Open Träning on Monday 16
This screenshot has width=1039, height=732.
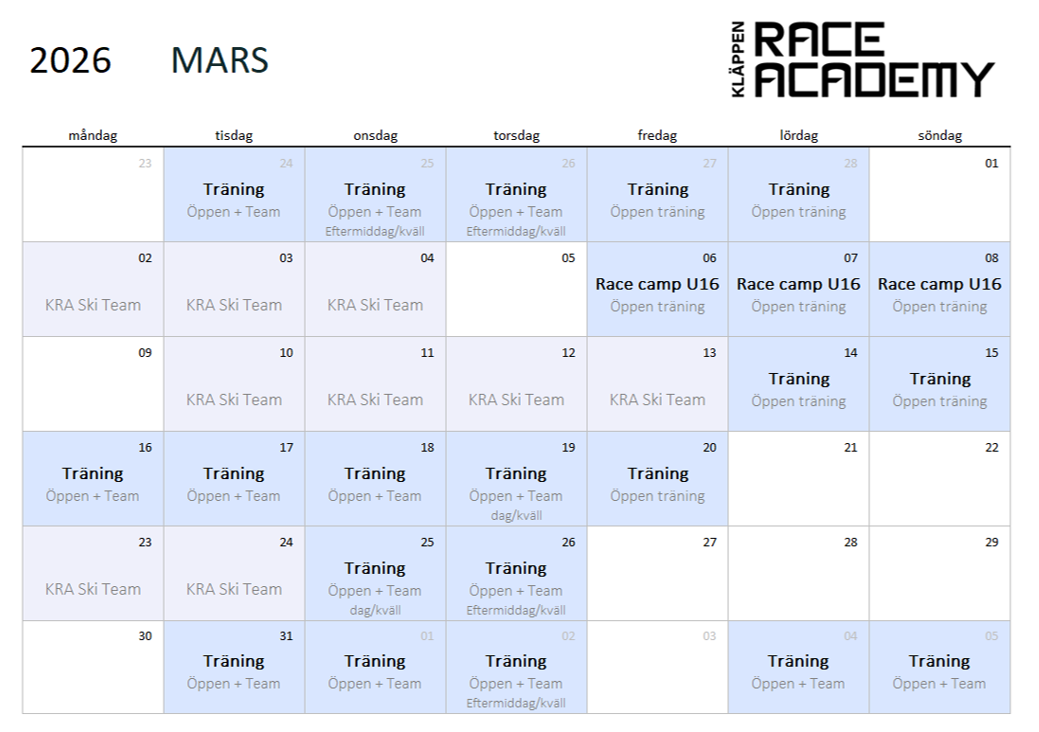93,474
